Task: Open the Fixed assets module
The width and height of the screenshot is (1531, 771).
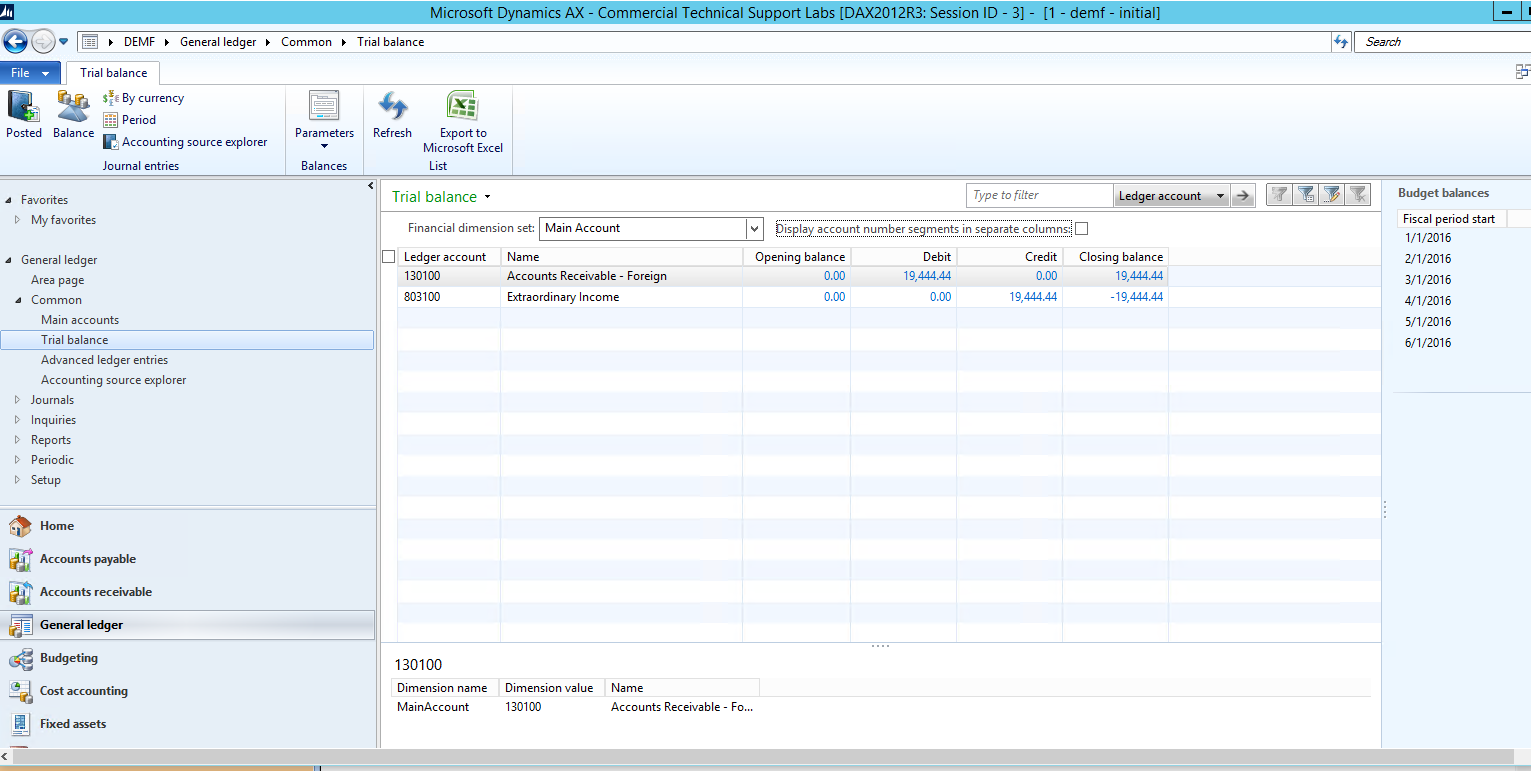Action: (x=72, y=723)
